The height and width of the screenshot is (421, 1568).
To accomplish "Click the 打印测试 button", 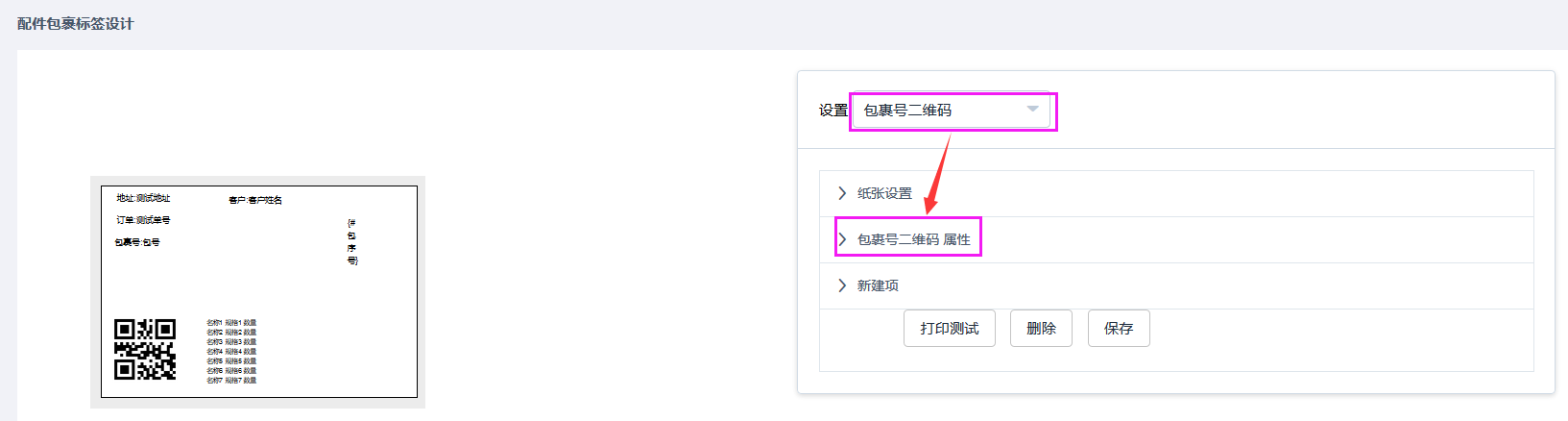I will tap(950, 328).
